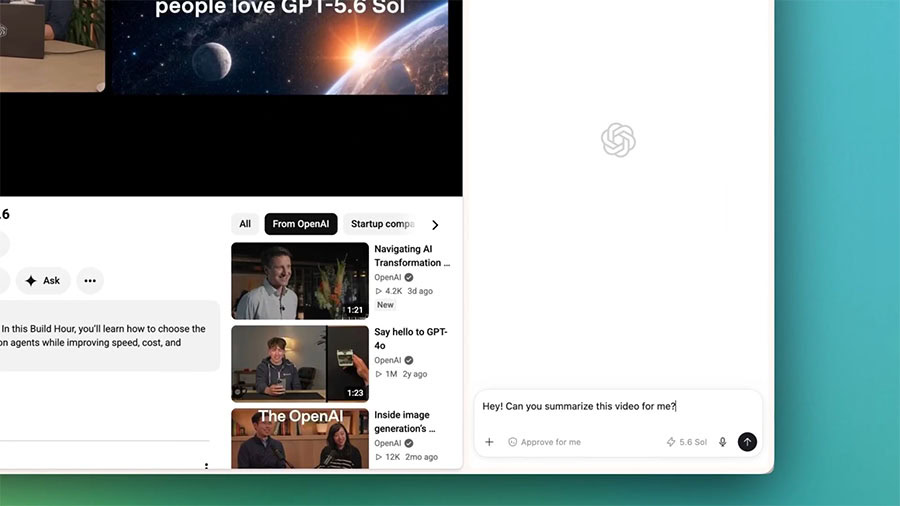
Task: Click the video player showing 'people love GPT-5.6 Sol'
Action: tap(231, 98)
